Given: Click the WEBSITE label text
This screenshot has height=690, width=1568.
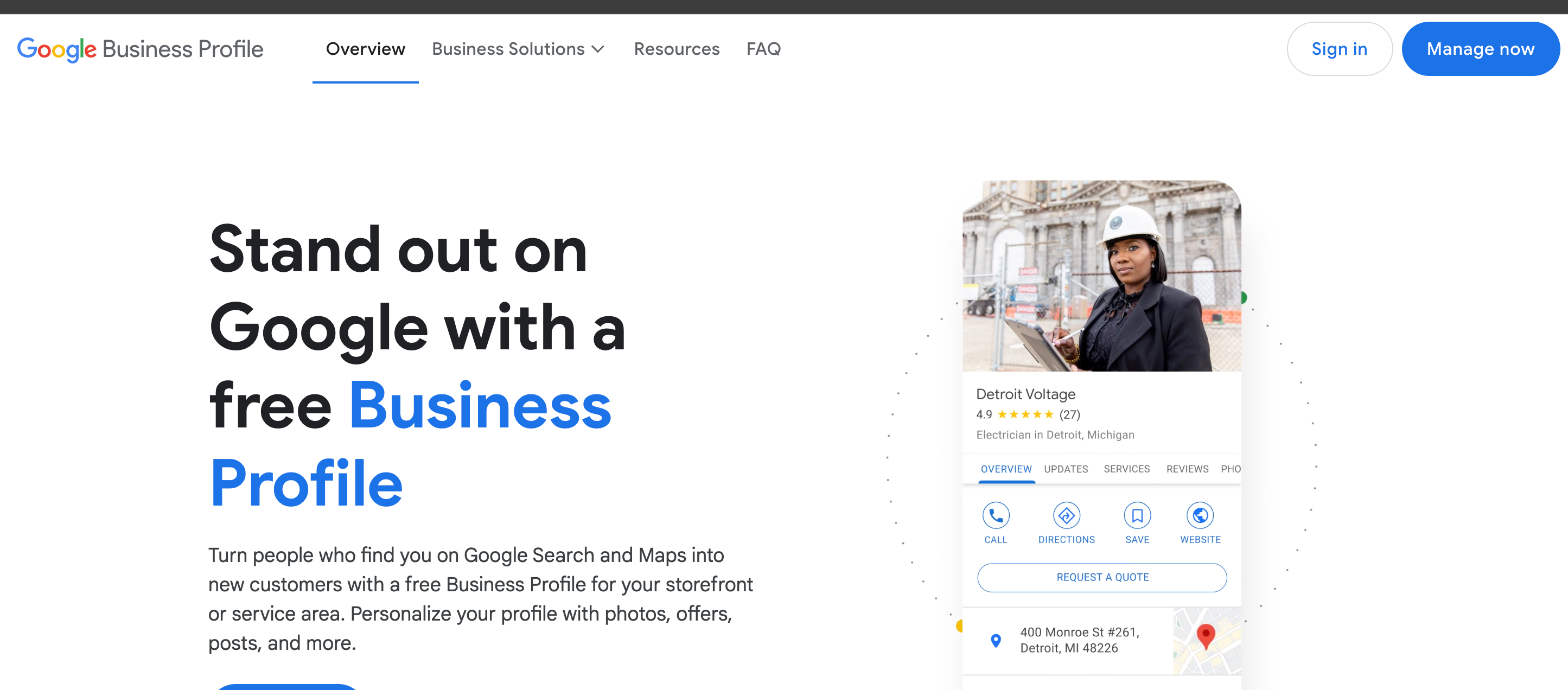Looking at the screenshot, I should point(1200,539).
